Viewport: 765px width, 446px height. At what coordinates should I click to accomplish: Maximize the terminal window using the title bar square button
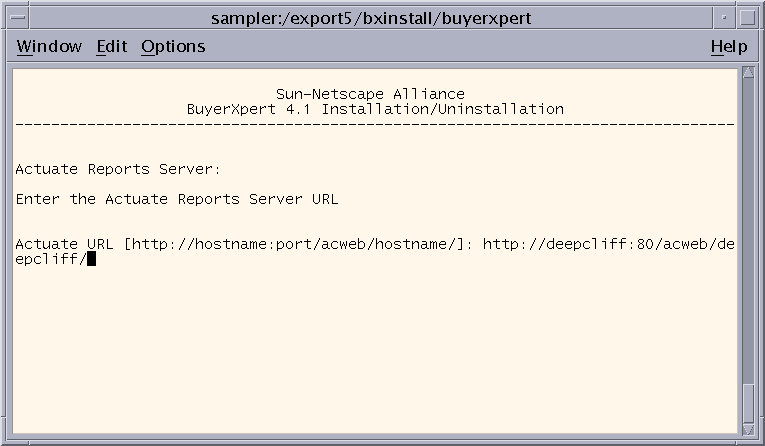click(747, 18)
